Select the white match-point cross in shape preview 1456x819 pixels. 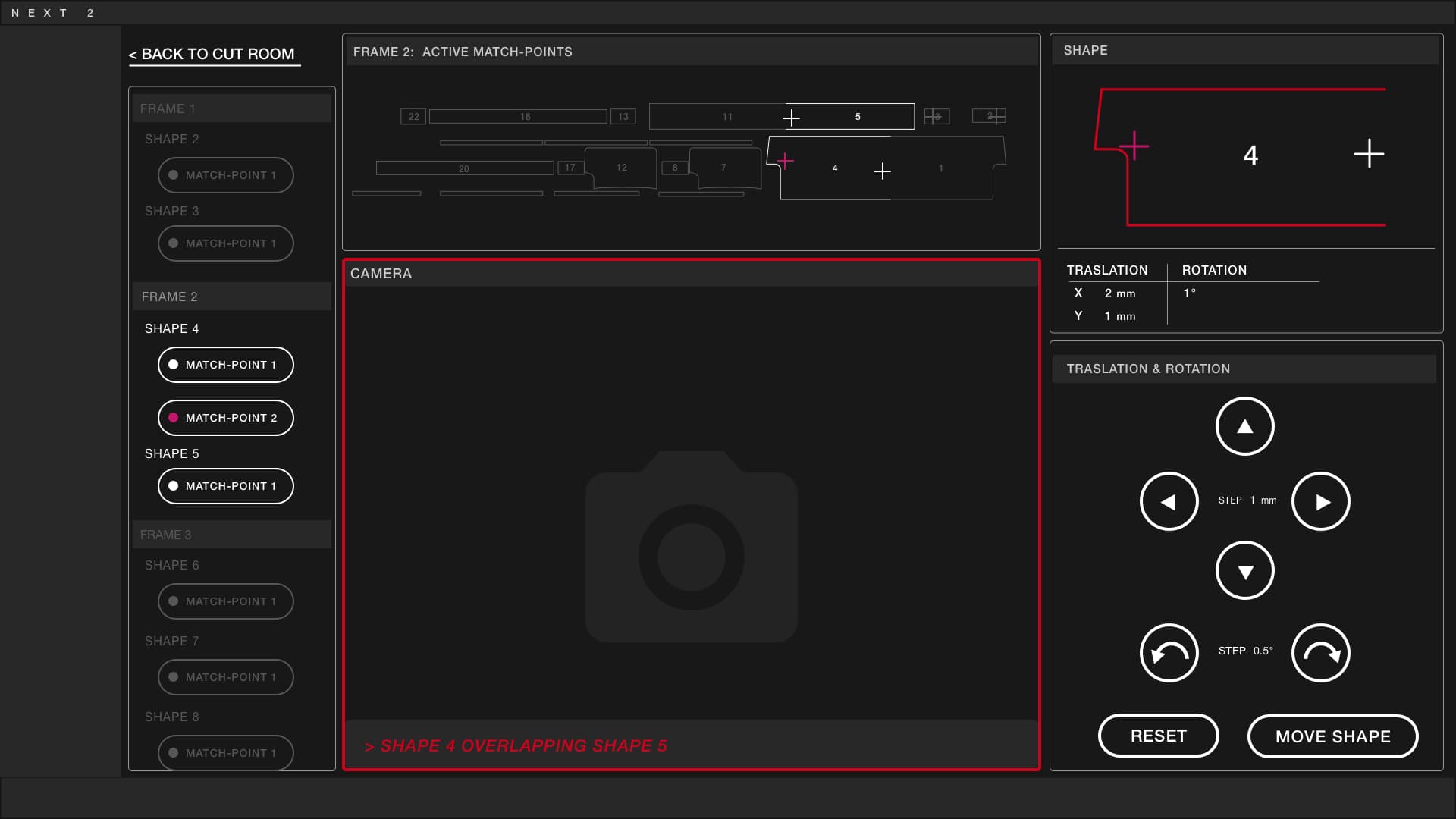click(1369, 154)
